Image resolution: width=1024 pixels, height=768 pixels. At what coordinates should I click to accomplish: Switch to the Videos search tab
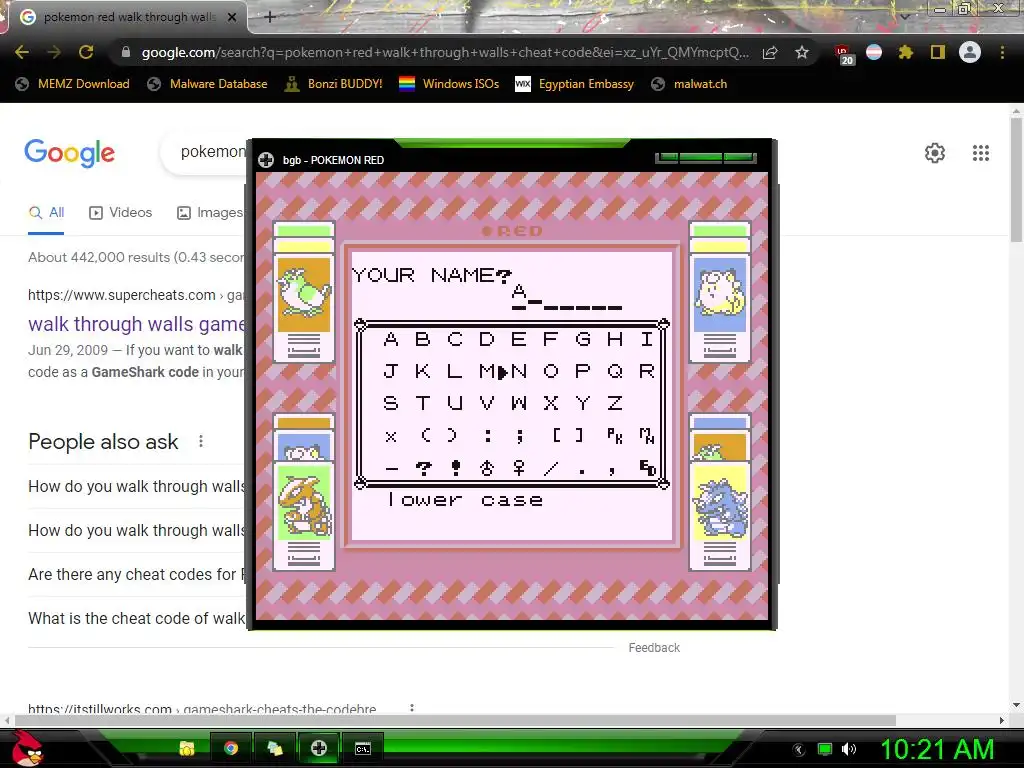coord(121,213)
